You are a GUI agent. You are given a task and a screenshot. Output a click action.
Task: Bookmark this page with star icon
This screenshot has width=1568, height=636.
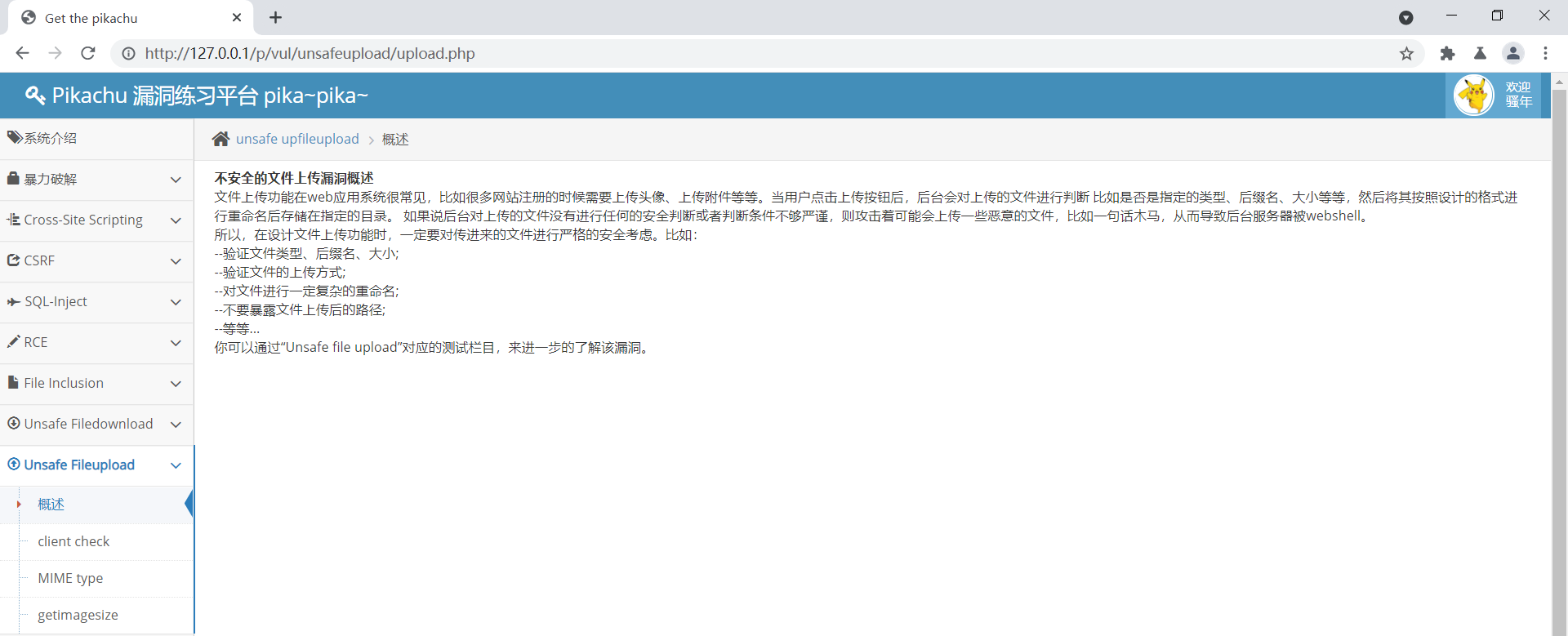click(x=1406, y=53)
